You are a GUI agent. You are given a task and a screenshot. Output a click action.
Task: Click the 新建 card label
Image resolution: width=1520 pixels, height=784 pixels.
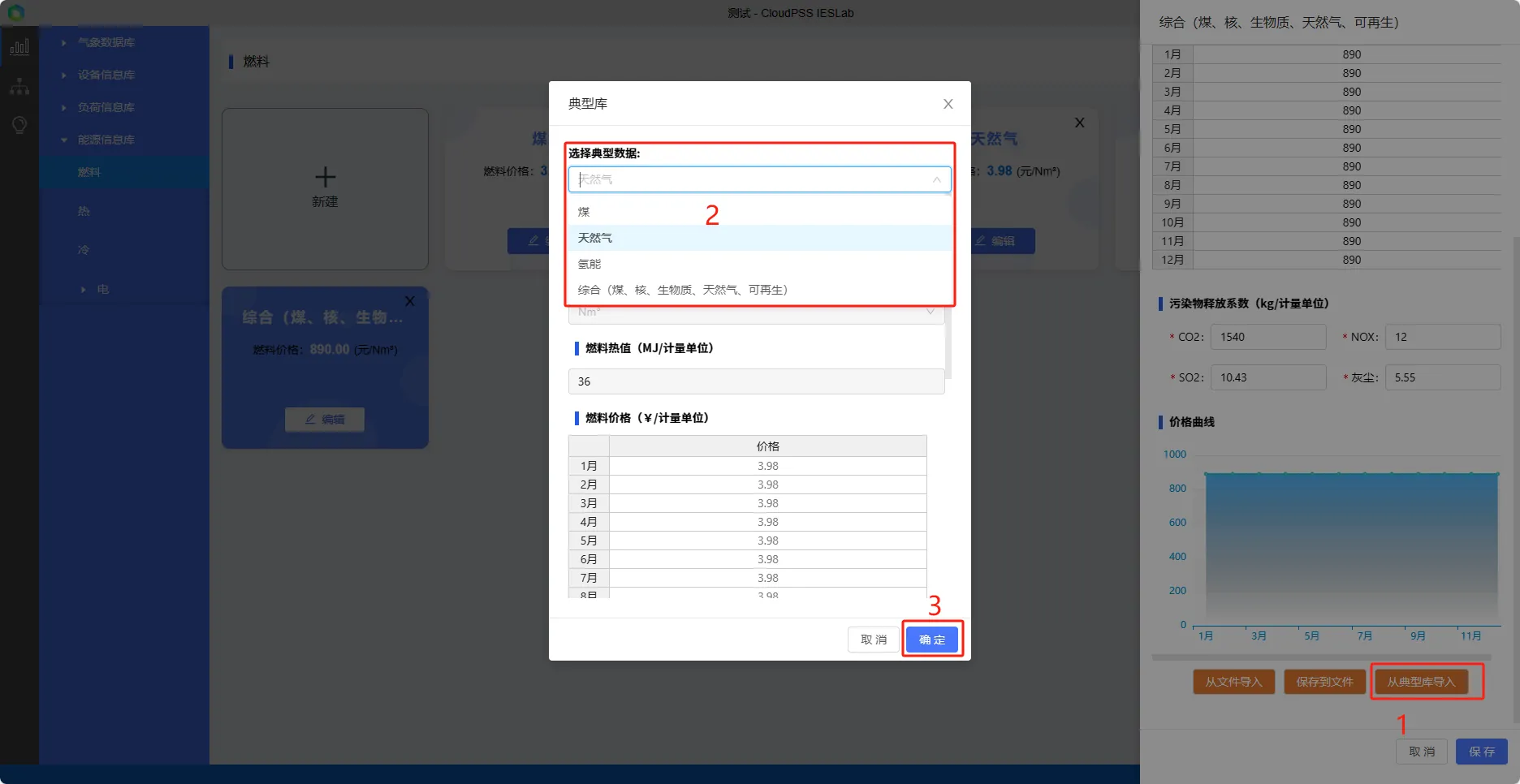tap(325, 201)
